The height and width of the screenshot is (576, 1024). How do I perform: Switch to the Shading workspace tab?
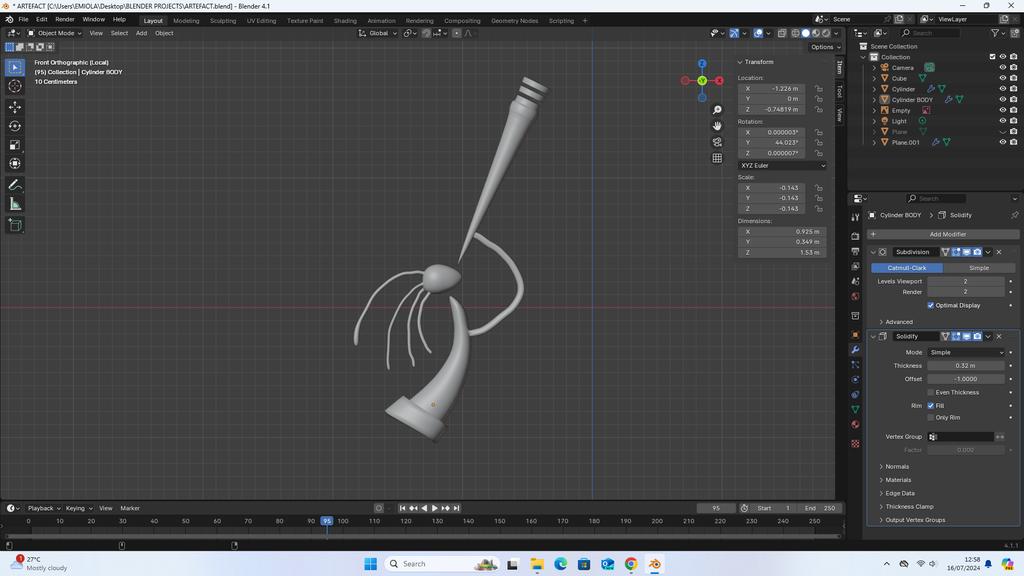(345, 21)
